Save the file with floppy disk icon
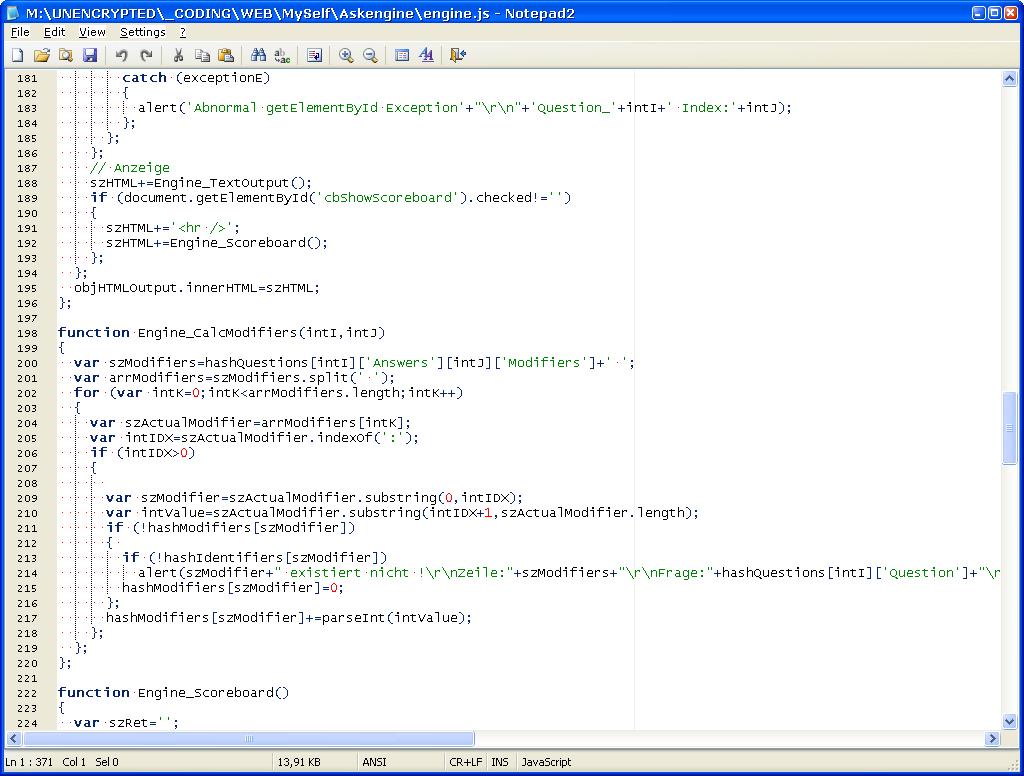The height and width of the screenshot is (776, 1024). [89, 56]
